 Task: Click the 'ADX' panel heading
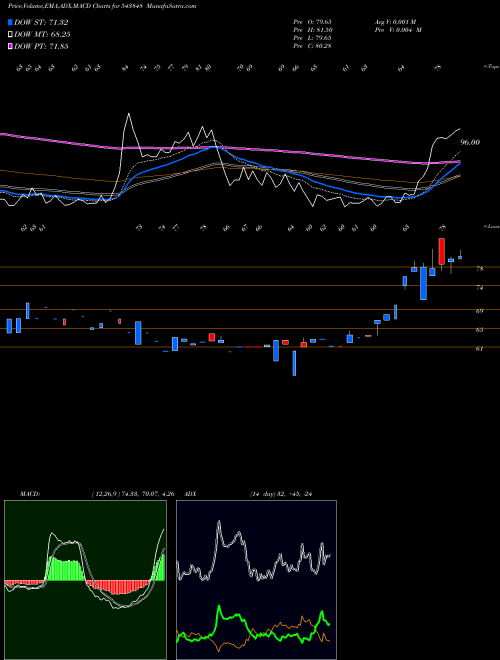(191, 493)
